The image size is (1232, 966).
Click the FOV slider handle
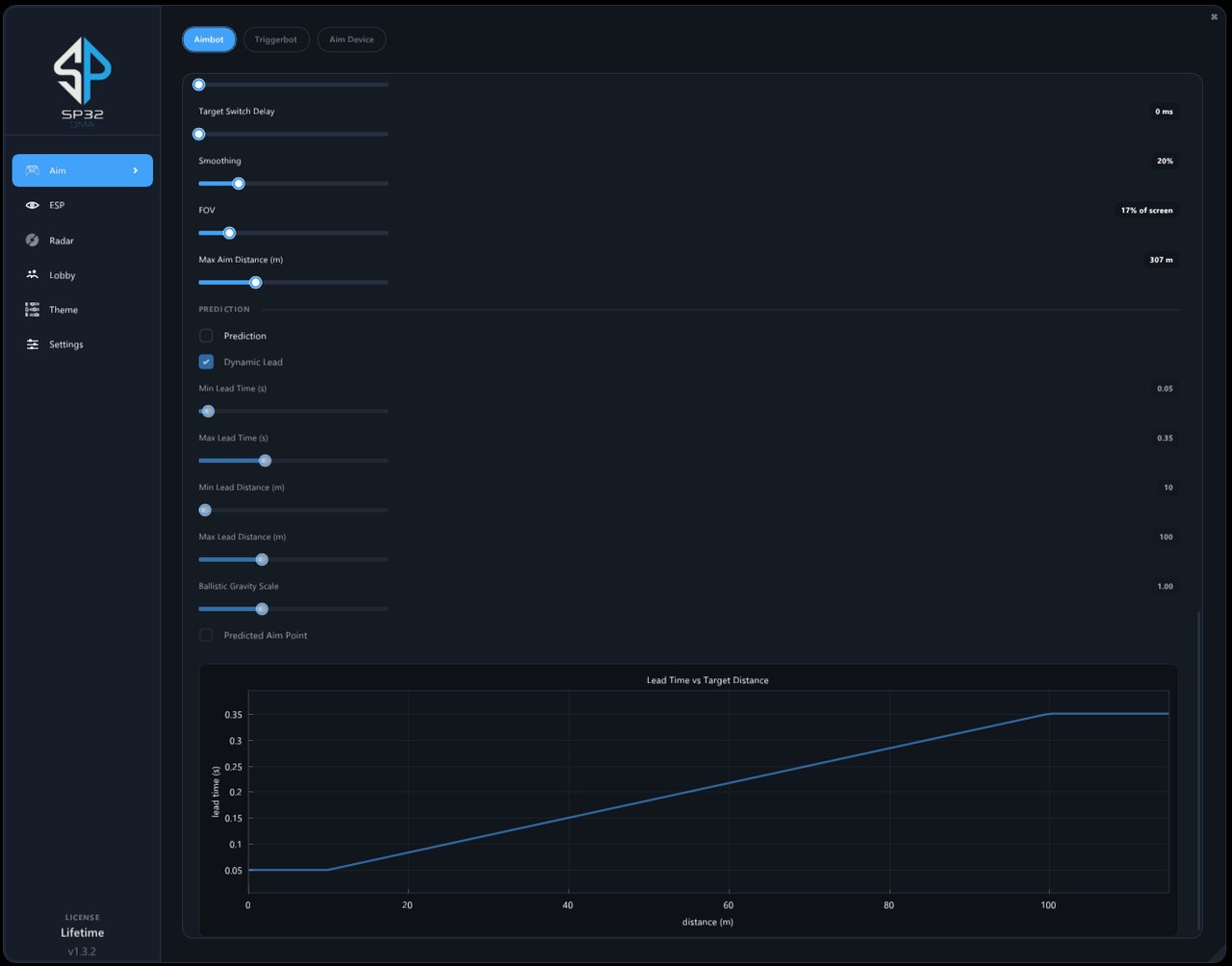[x=229, y=233]
